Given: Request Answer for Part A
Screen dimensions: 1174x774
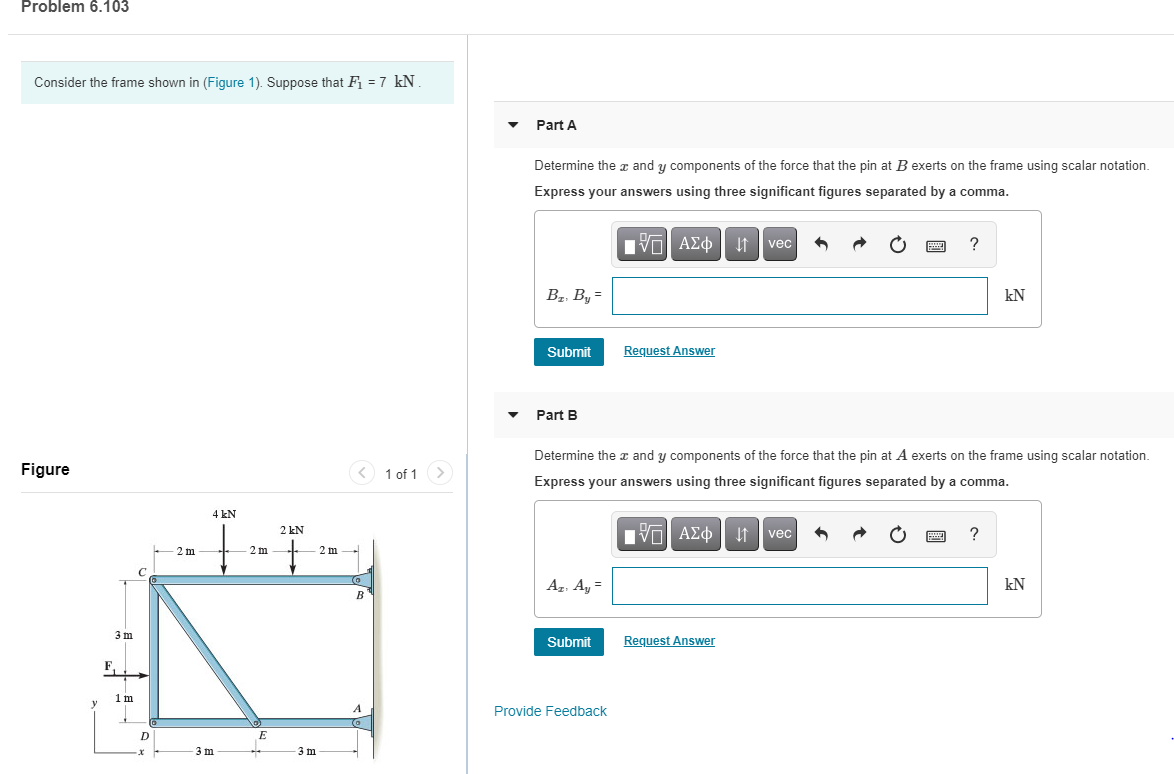Looking at the screenshot, I should pos(669,350).
